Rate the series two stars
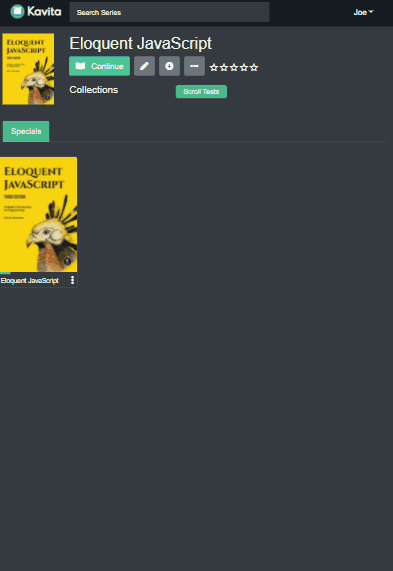 [x=224, y=67]
